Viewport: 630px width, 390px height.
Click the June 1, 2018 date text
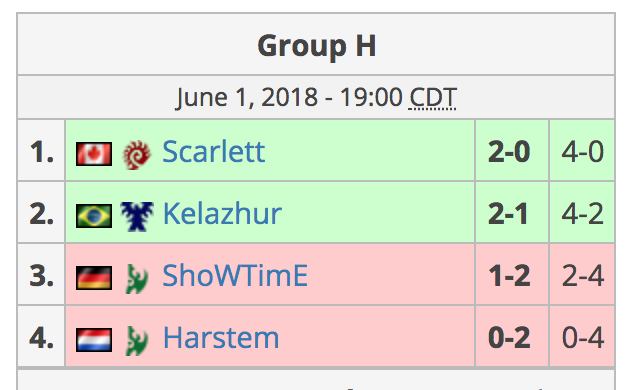point(247,98)
